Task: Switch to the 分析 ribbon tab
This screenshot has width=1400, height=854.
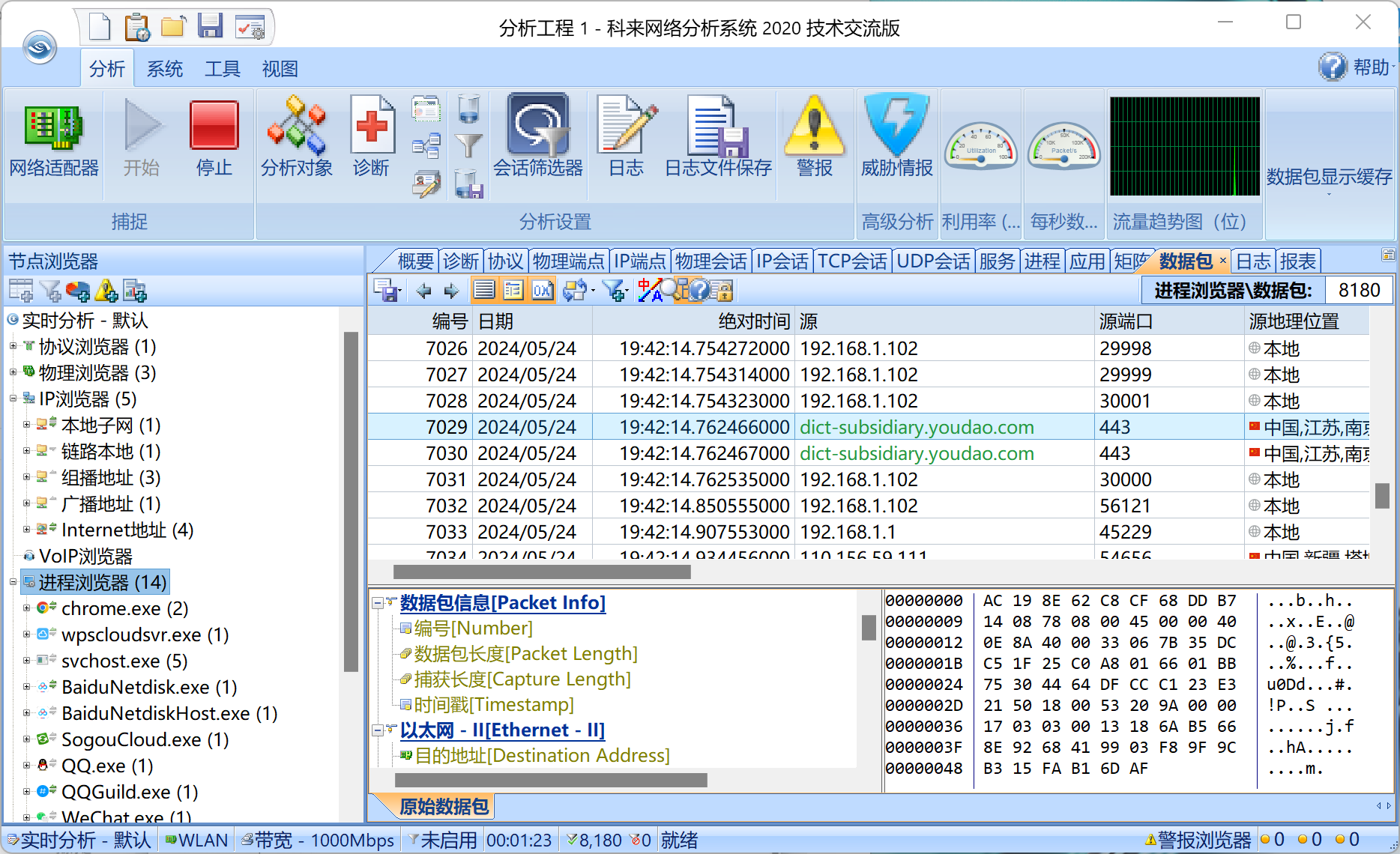Action: [107, 69]
